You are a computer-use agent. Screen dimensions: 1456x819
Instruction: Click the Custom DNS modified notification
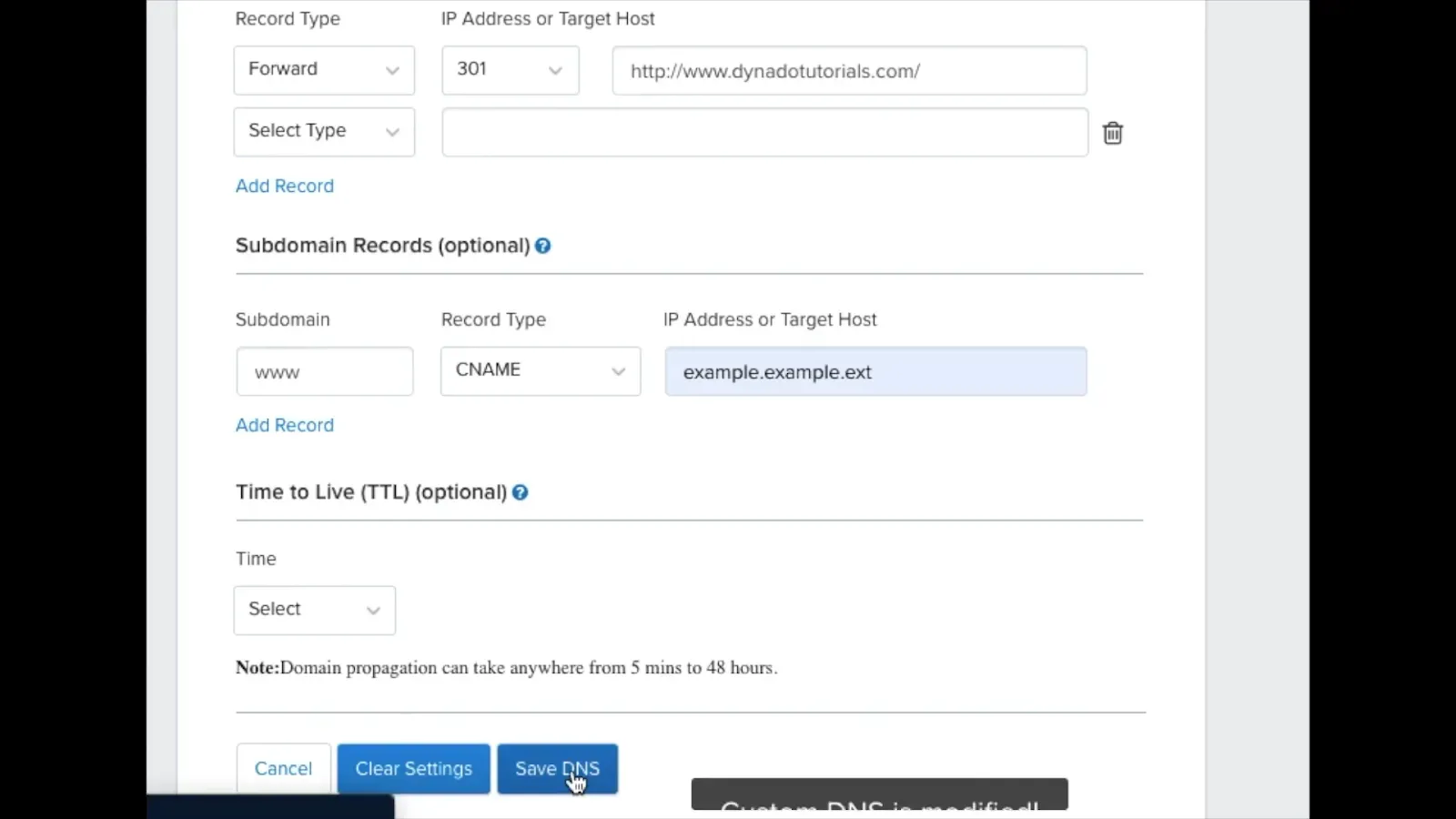pyautogui.click(x=880, y=794)
